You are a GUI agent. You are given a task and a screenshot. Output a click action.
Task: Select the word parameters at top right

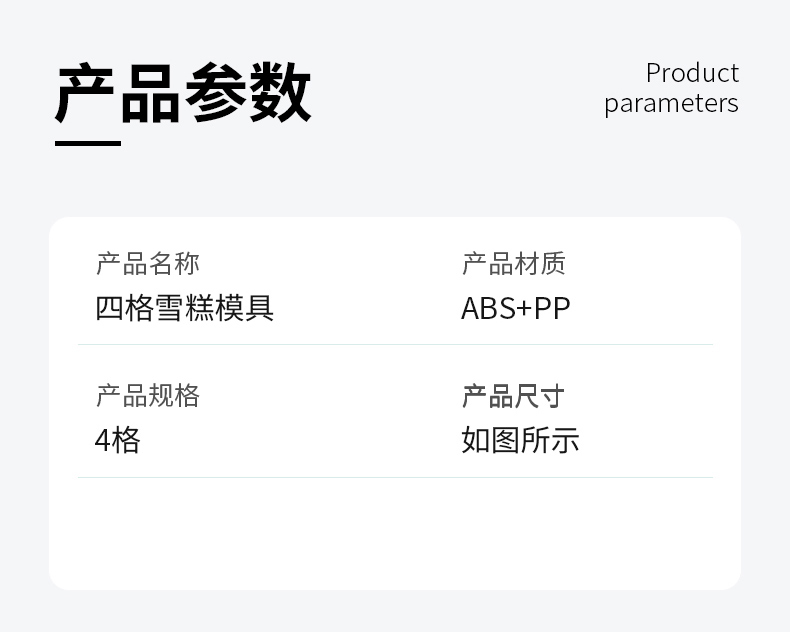[x=672, y=104]
